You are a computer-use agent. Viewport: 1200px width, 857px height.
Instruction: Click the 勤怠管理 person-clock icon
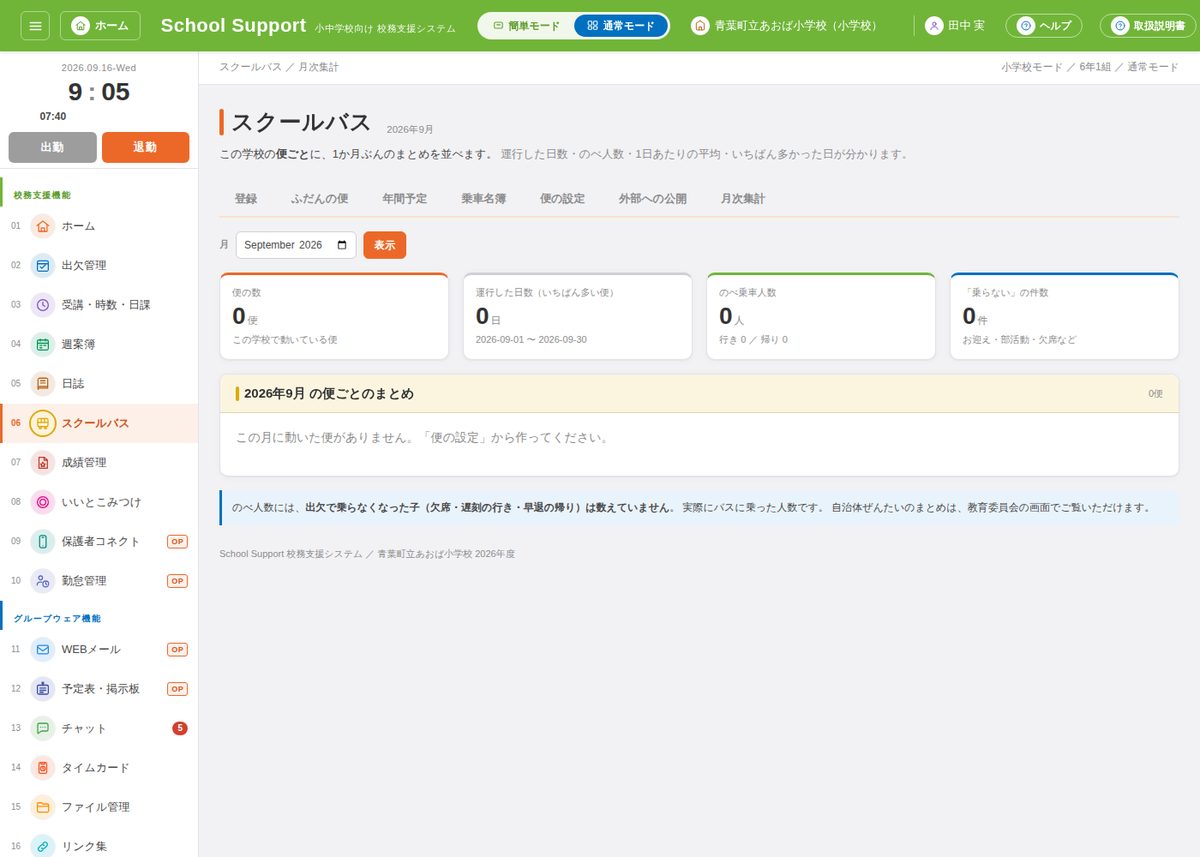click(x=43, y=580)
